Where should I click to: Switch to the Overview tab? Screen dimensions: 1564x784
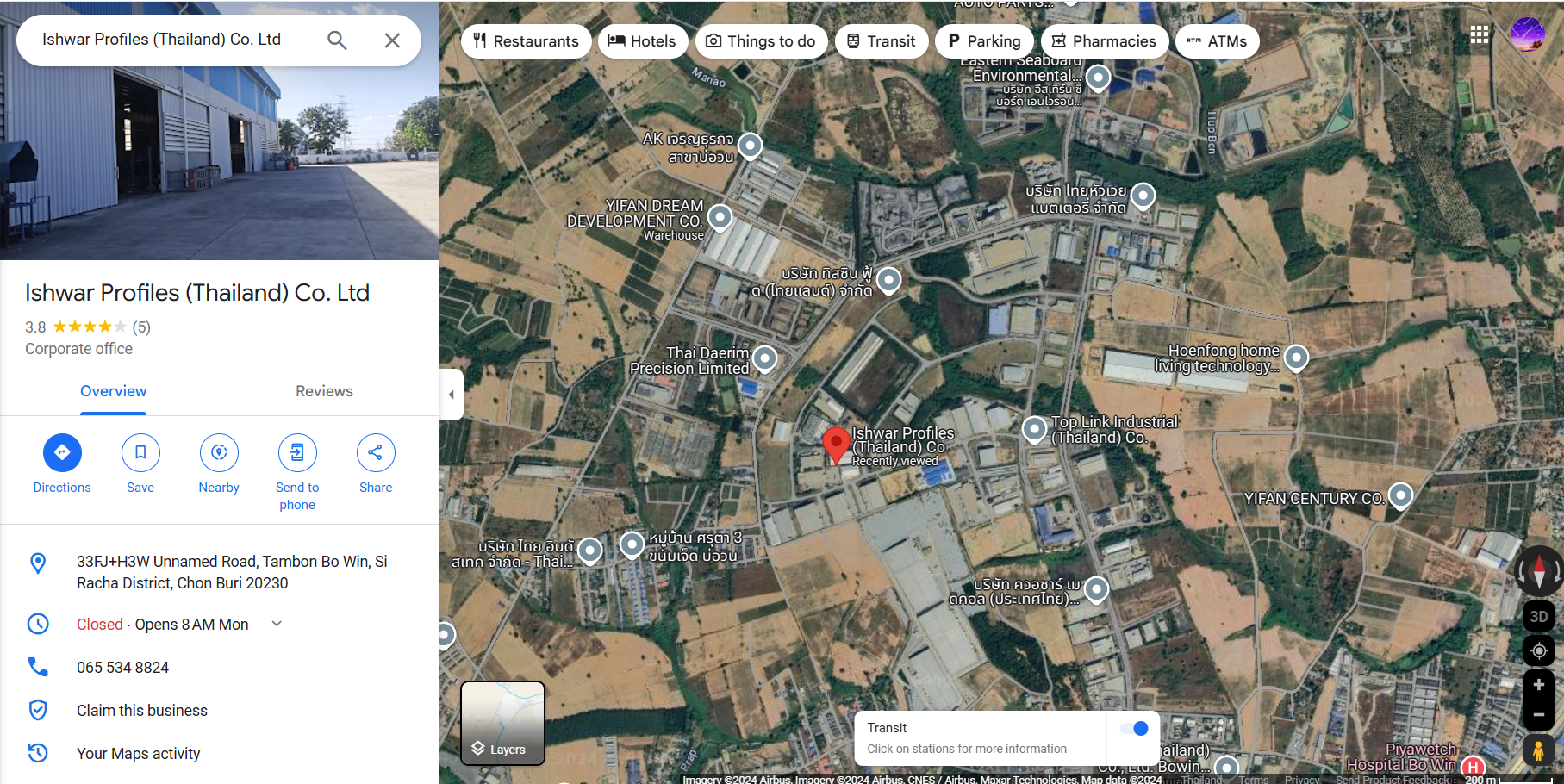pyautogui.click(x=114, y=391)
